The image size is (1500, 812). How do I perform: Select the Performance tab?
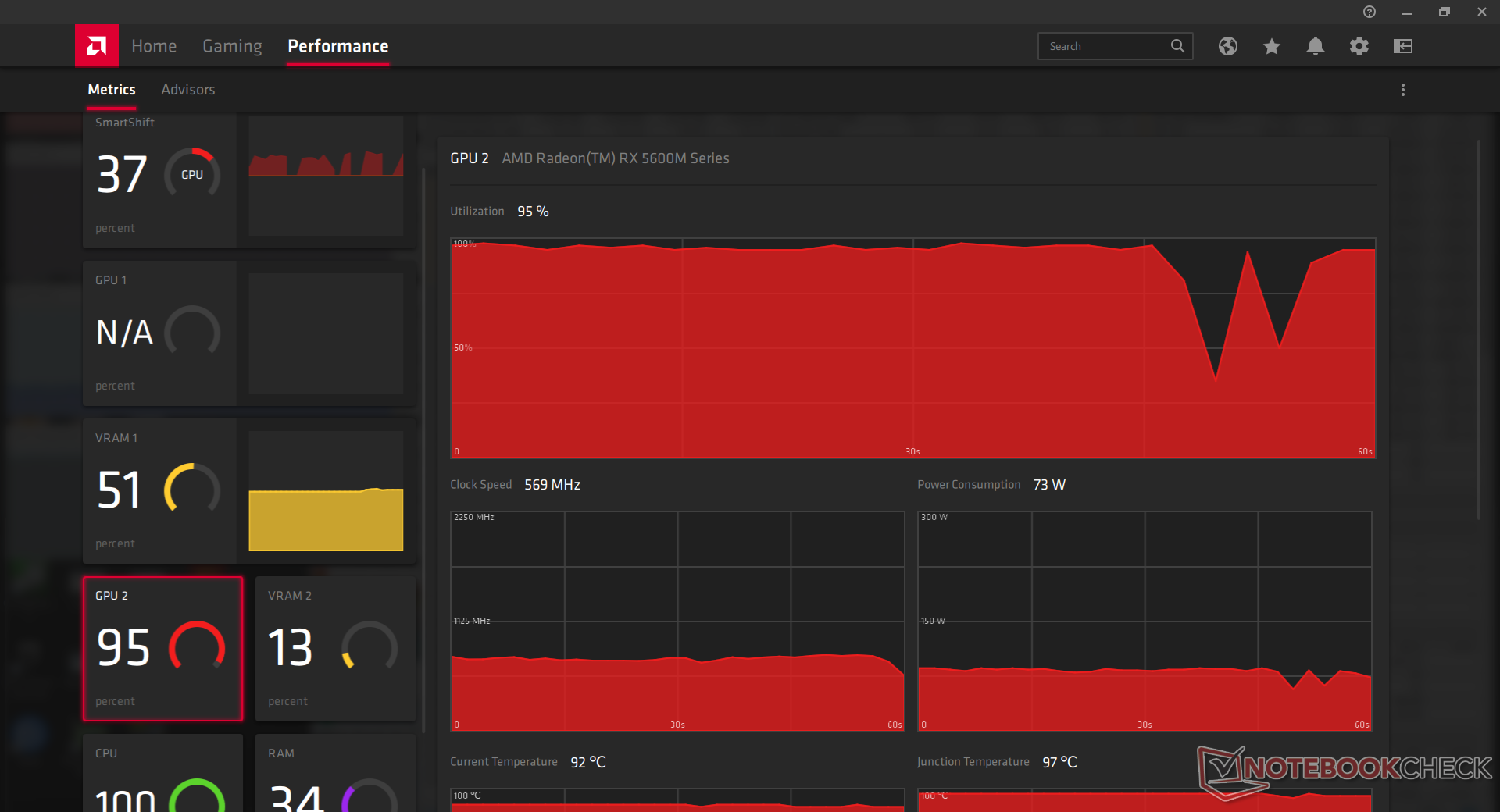[338, 46]
